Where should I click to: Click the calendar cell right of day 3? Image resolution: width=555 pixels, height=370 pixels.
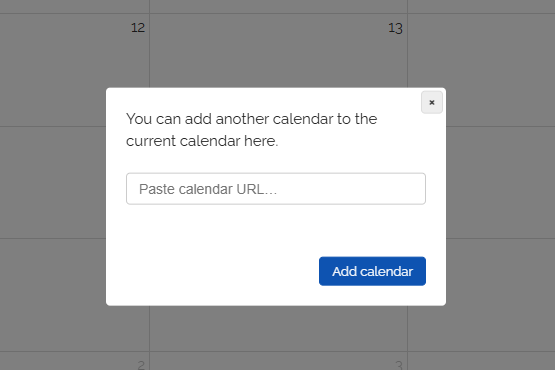[x=481, y=361]
